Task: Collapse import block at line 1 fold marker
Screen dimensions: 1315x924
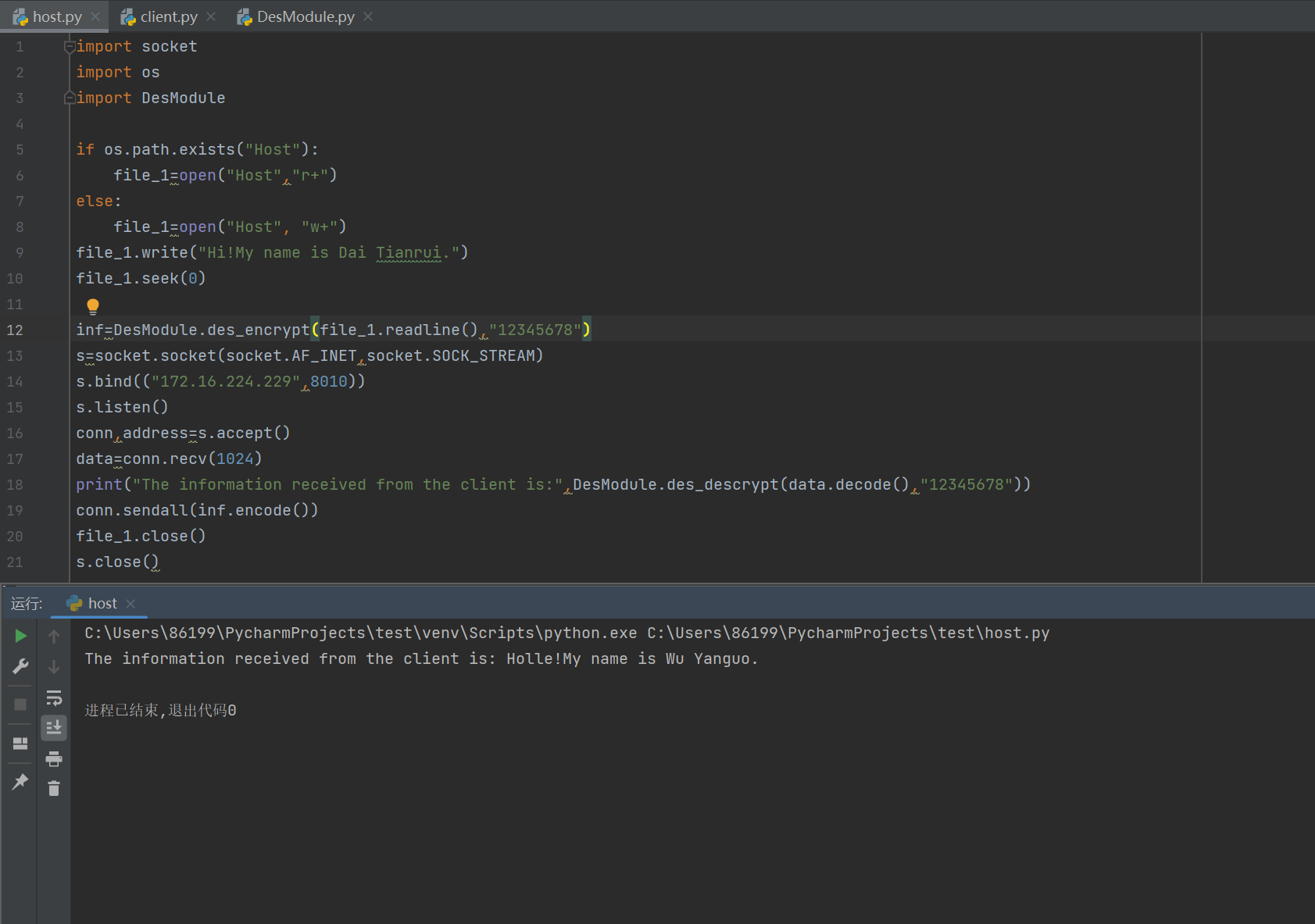Action: point(70,47)
